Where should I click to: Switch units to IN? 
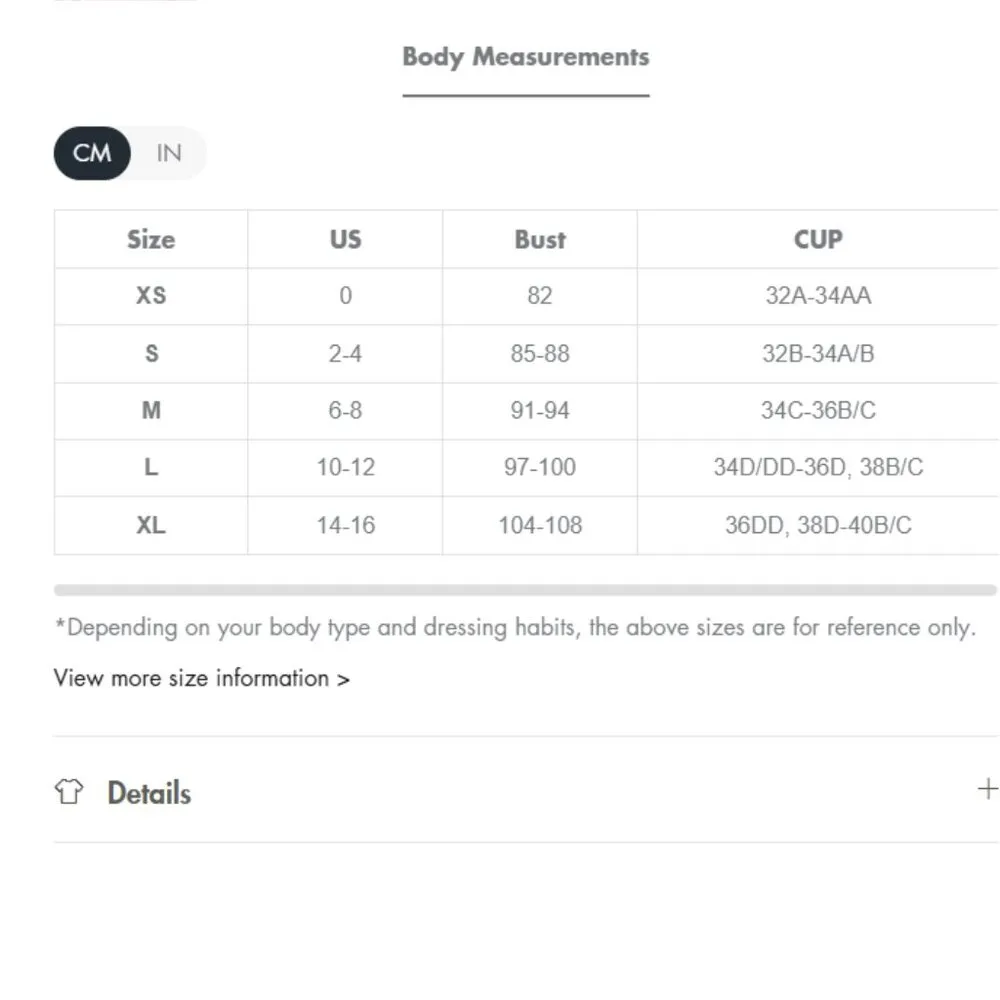pyautogui.click(x=168, y=153)
